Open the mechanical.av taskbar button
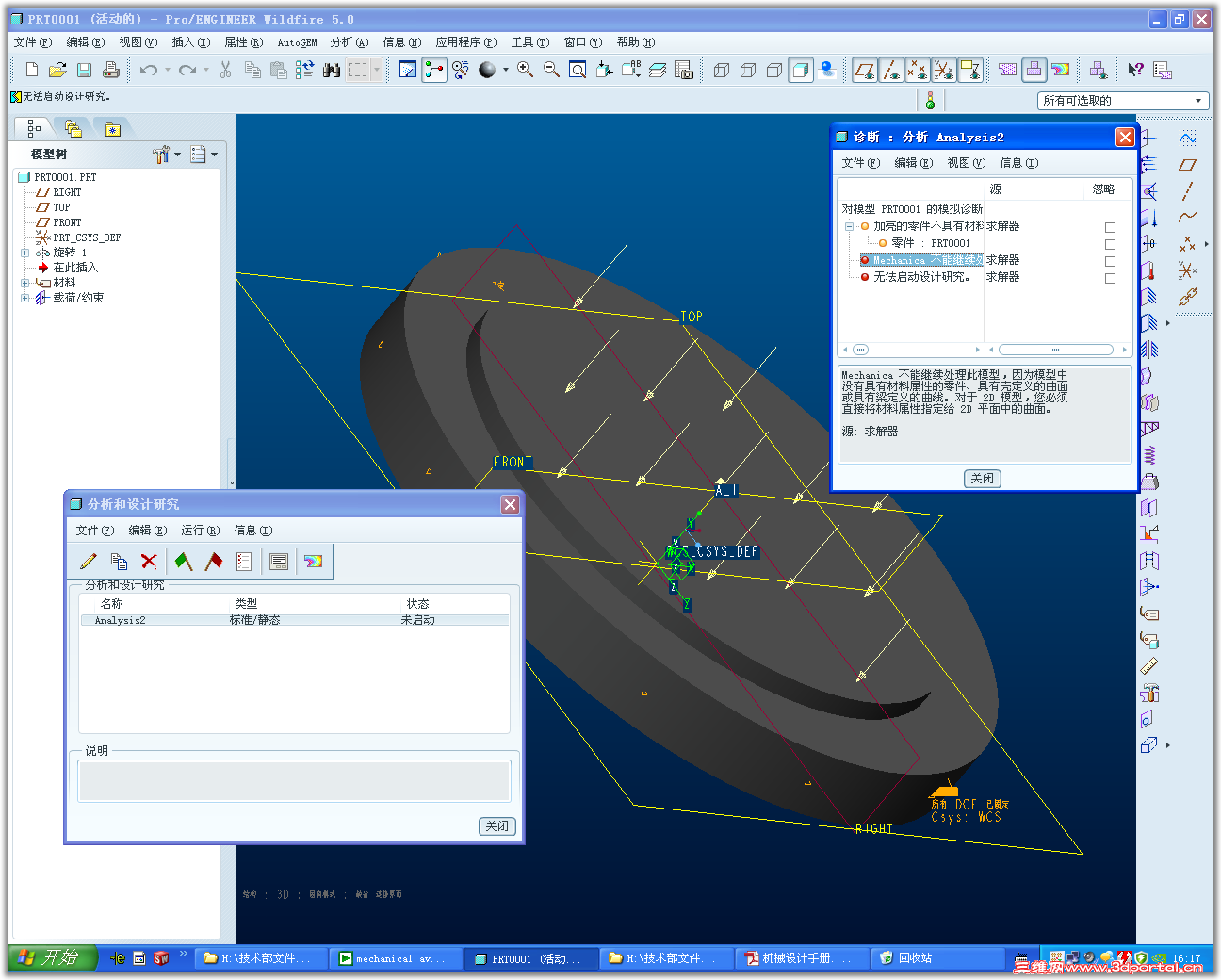The width and height of the screenshot is (1221, 980). 397,958
